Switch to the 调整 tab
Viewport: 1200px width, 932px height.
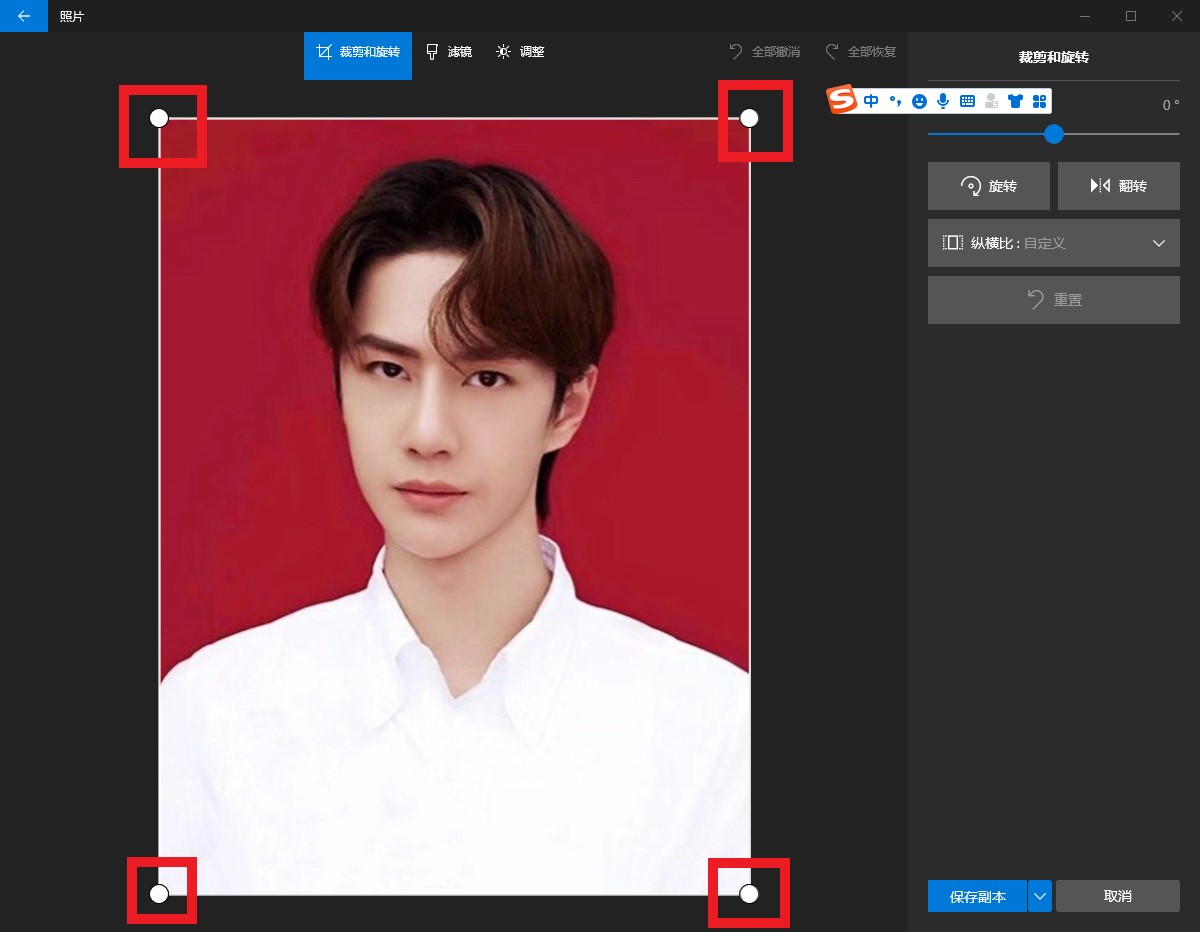coord(521,52)
